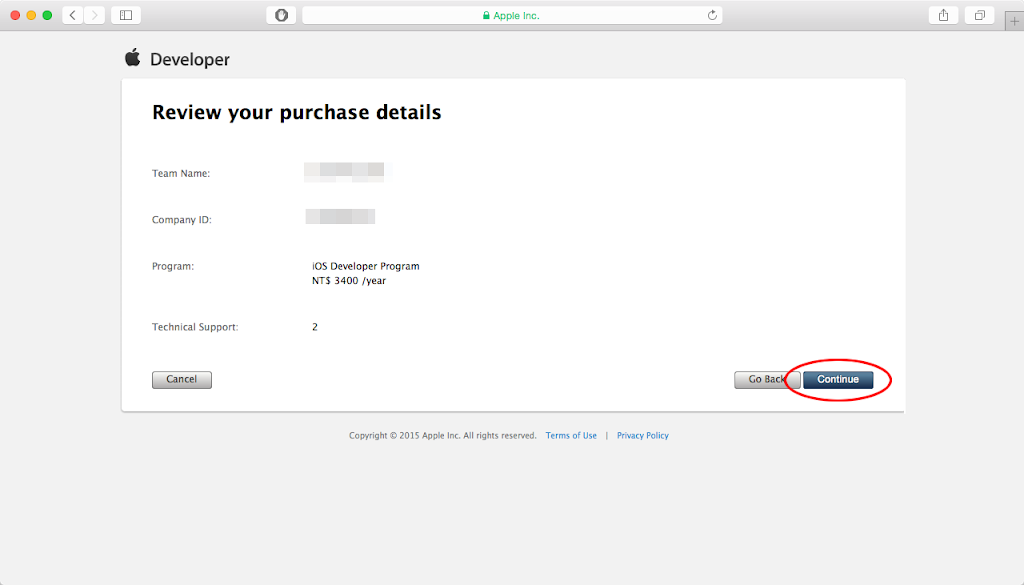The width and height of the screenshot is (1024, 585).
Task: Cancel the purchase review
Action: point(182,380)
